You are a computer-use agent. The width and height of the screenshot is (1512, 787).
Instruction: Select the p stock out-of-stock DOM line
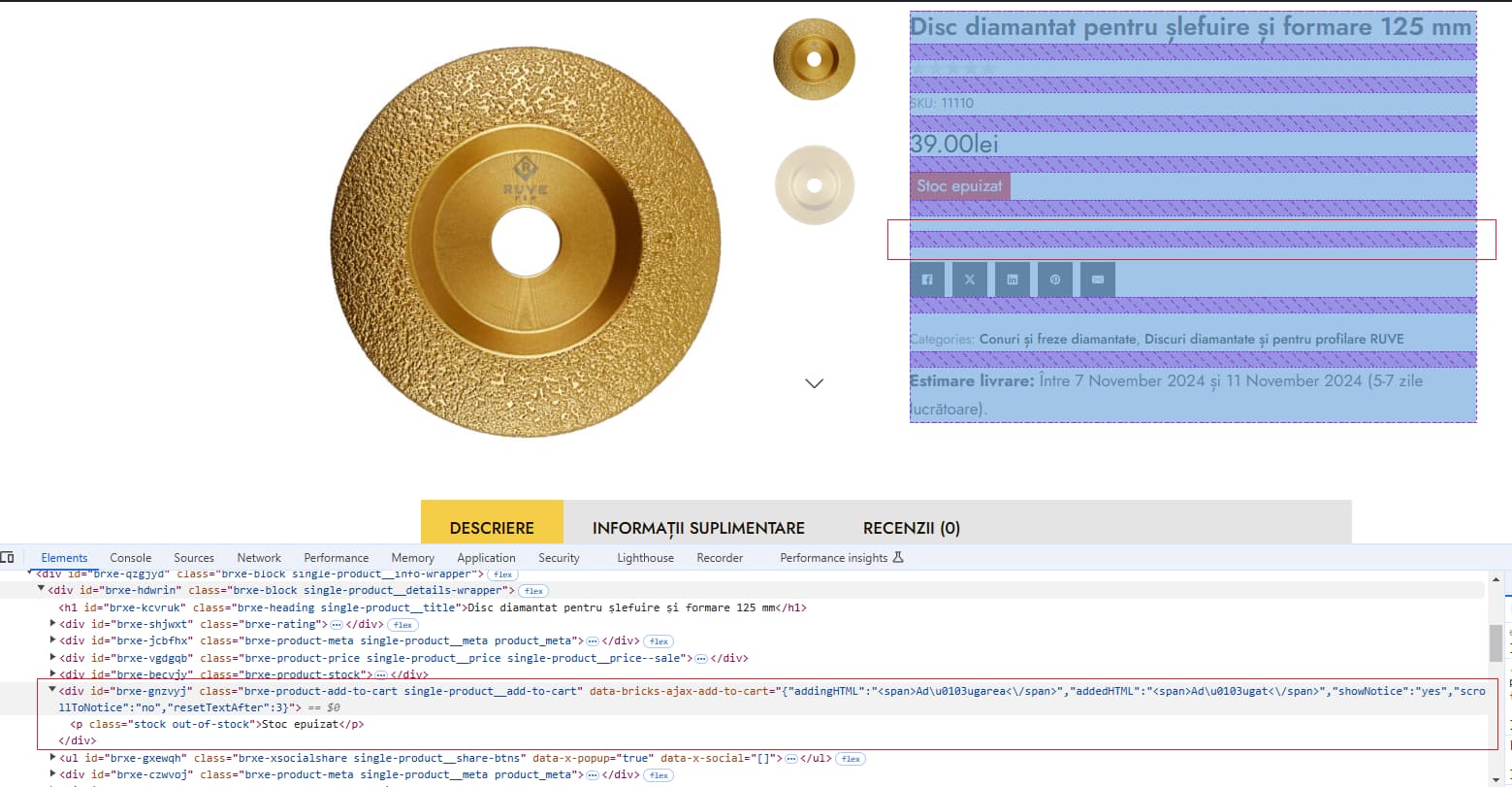217,724
